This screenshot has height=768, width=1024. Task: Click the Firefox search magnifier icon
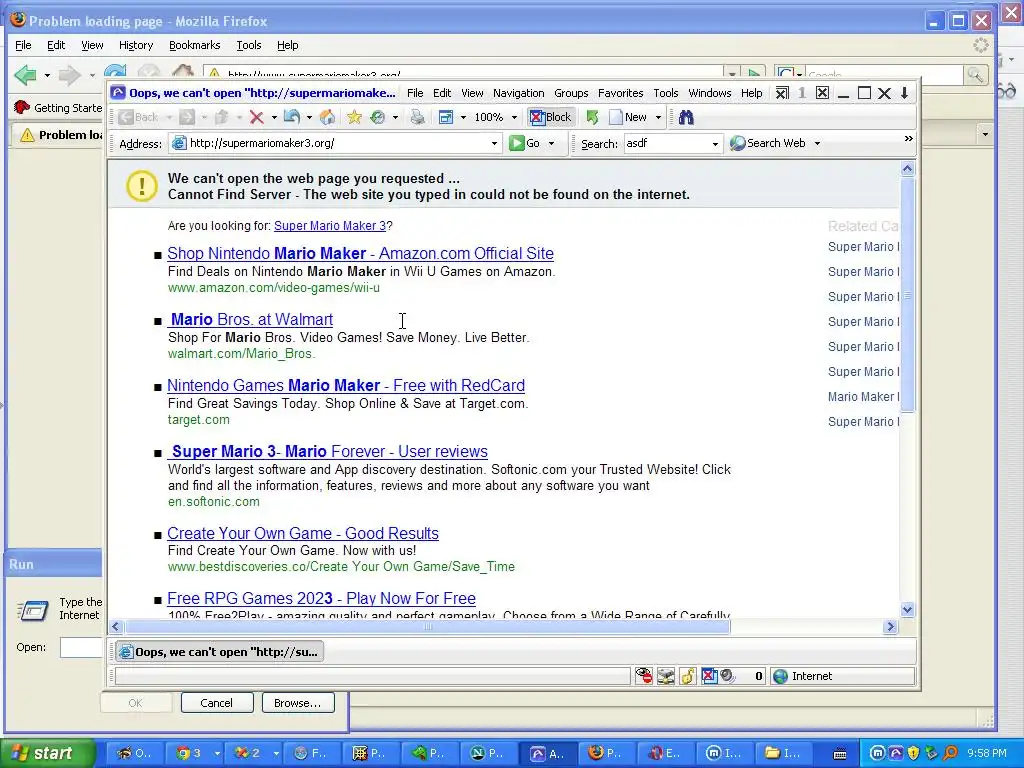[x=975, y=75]
